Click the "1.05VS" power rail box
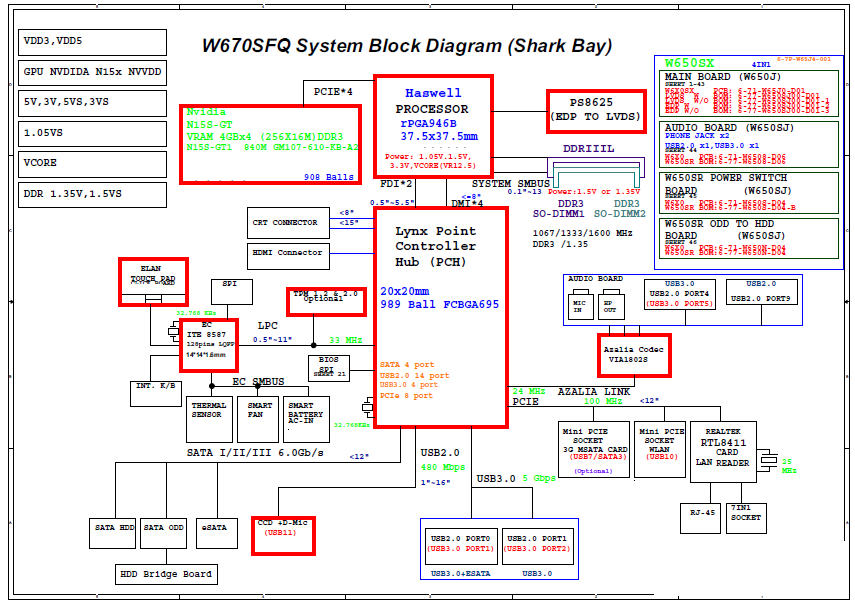 [x=92, y=134]
